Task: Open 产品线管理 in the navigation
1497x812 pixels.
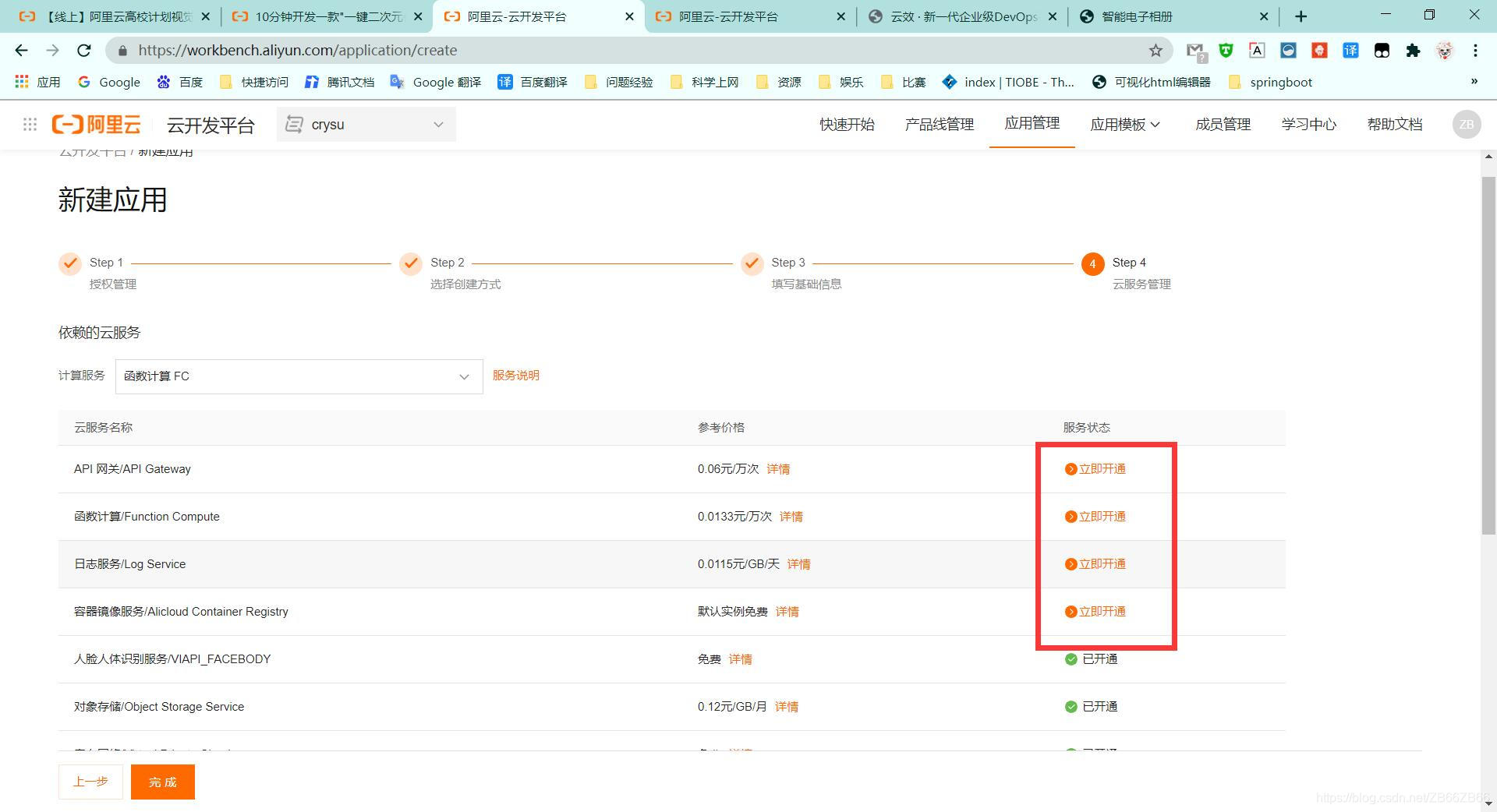Action: (x=940, y=125)
